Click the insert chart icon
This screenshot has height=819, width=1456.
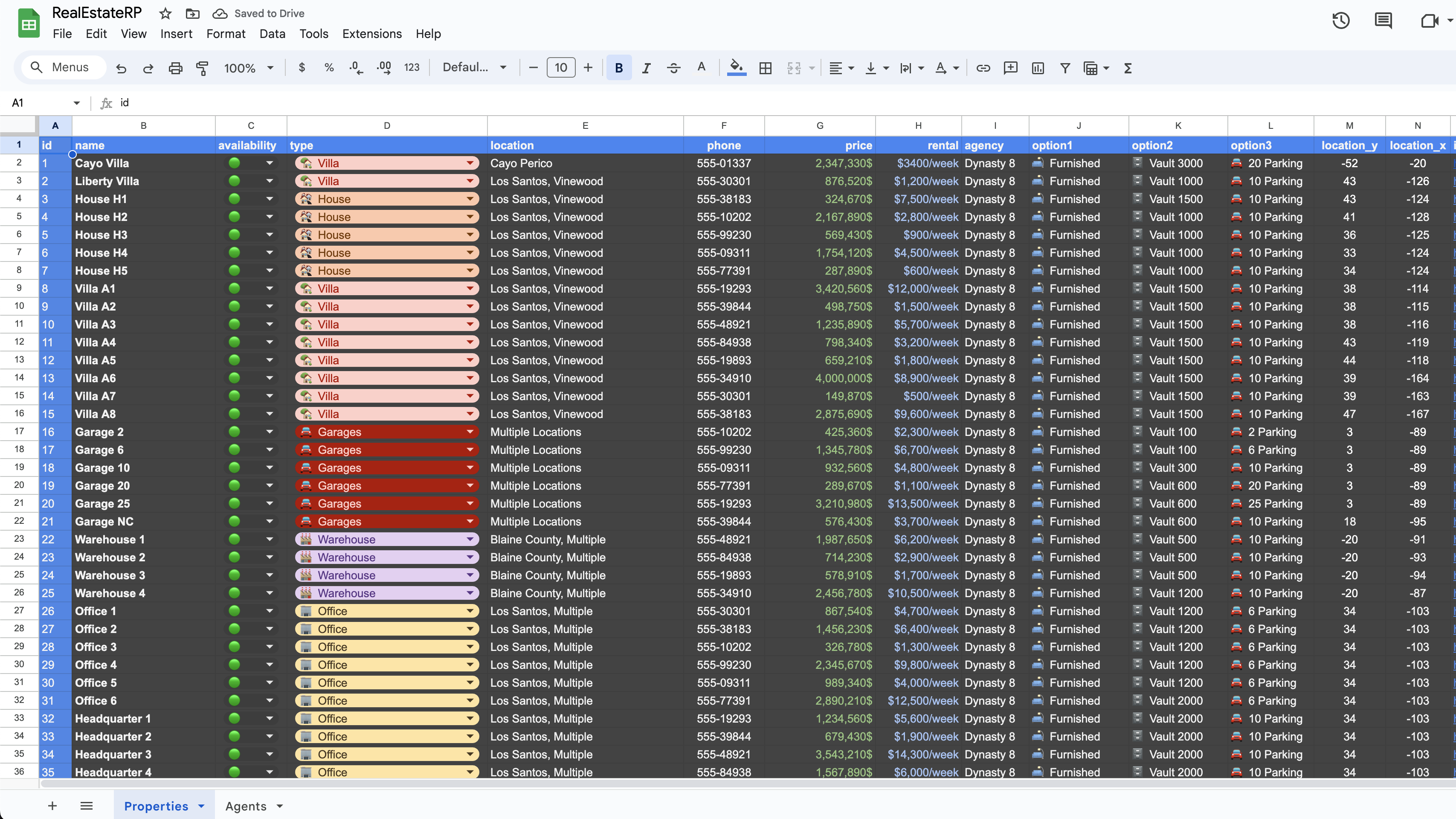click(x=1038, y=68)
